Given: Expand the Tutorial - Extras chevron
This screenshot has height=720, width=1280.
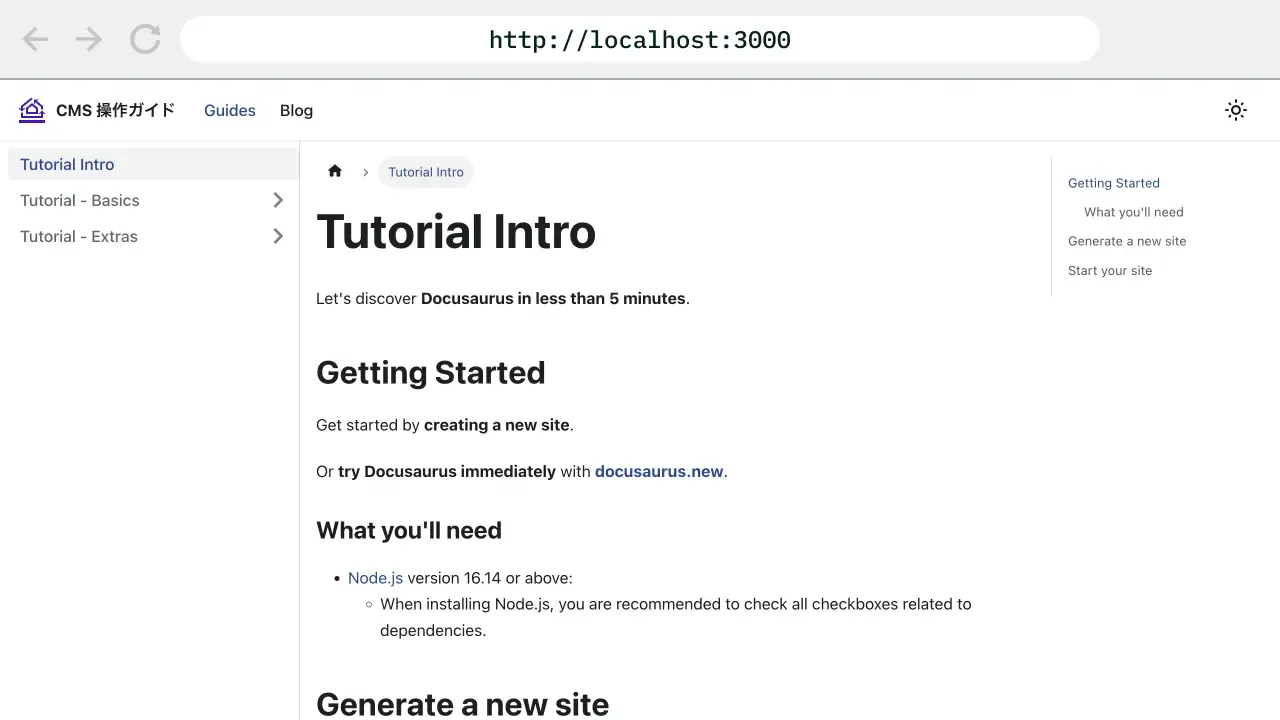Looking at the screenshot, I should (x=278, y=236).
